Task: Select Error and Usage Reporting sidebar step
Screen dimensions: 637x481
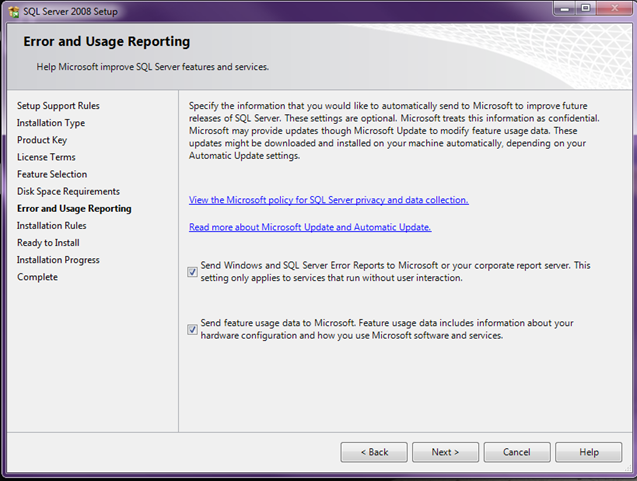Action: (x=74, y=208)
